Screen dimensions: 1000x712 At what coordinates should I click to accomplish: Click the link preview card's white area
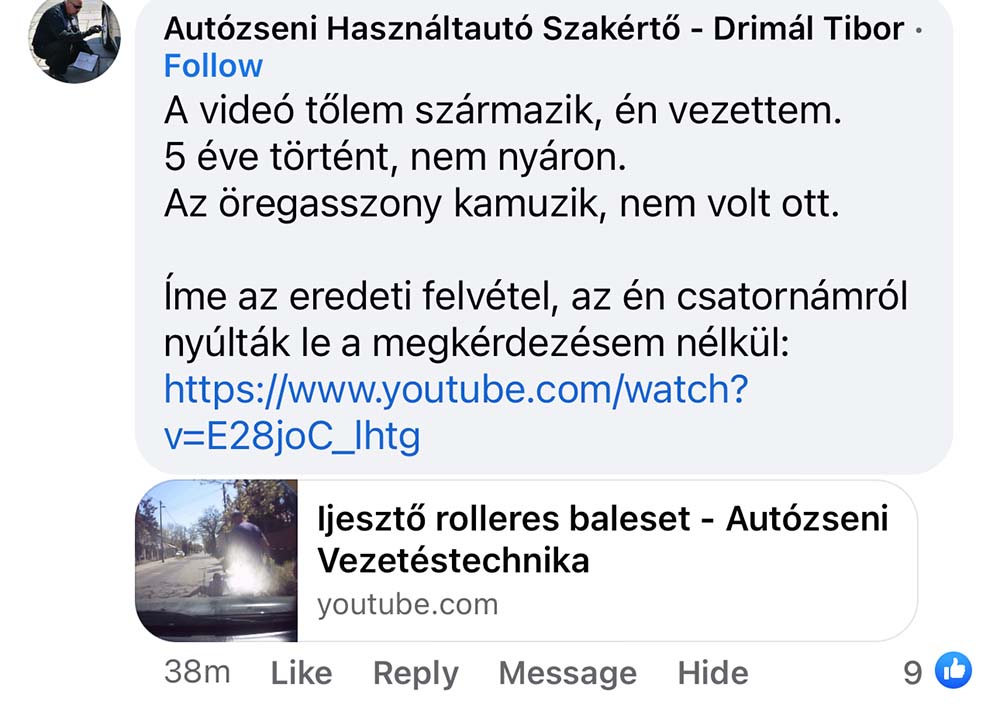607,560
